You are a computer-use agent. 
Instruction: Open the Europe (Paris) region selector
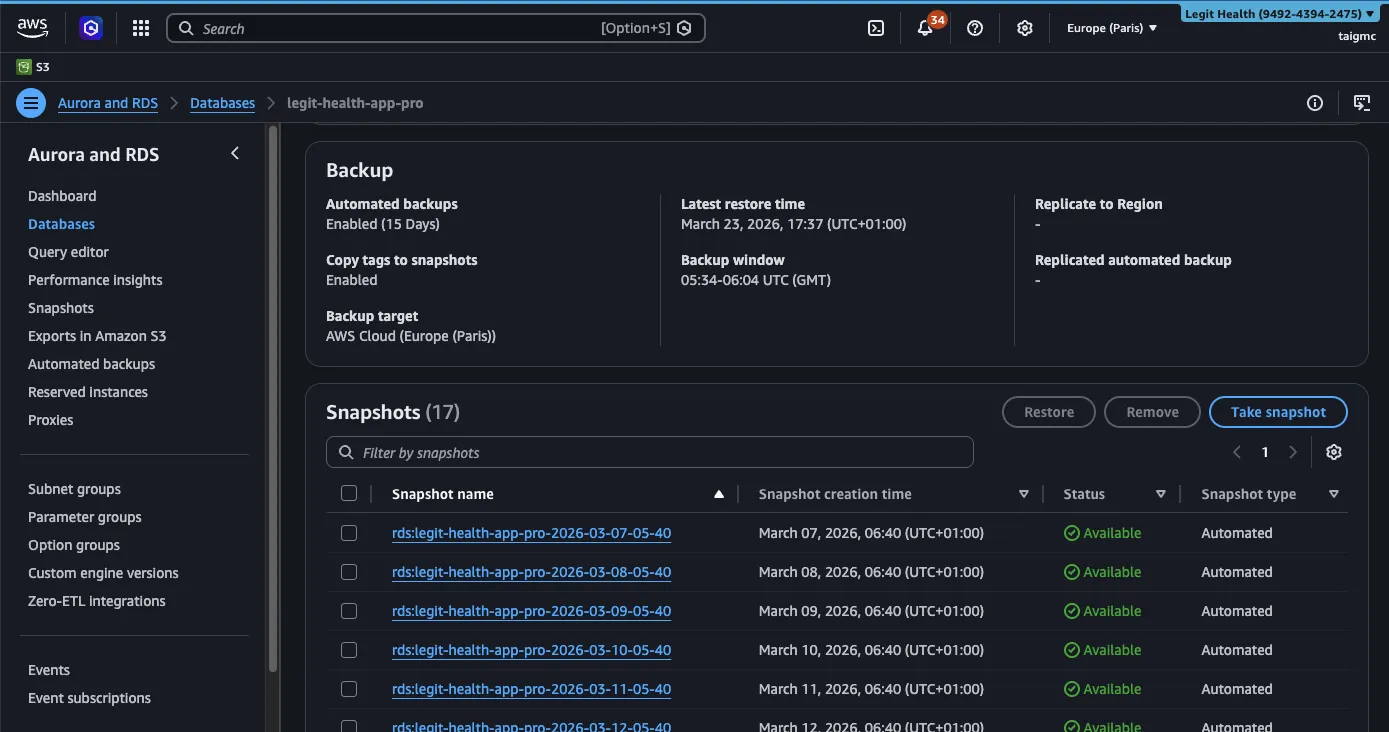1111,27
